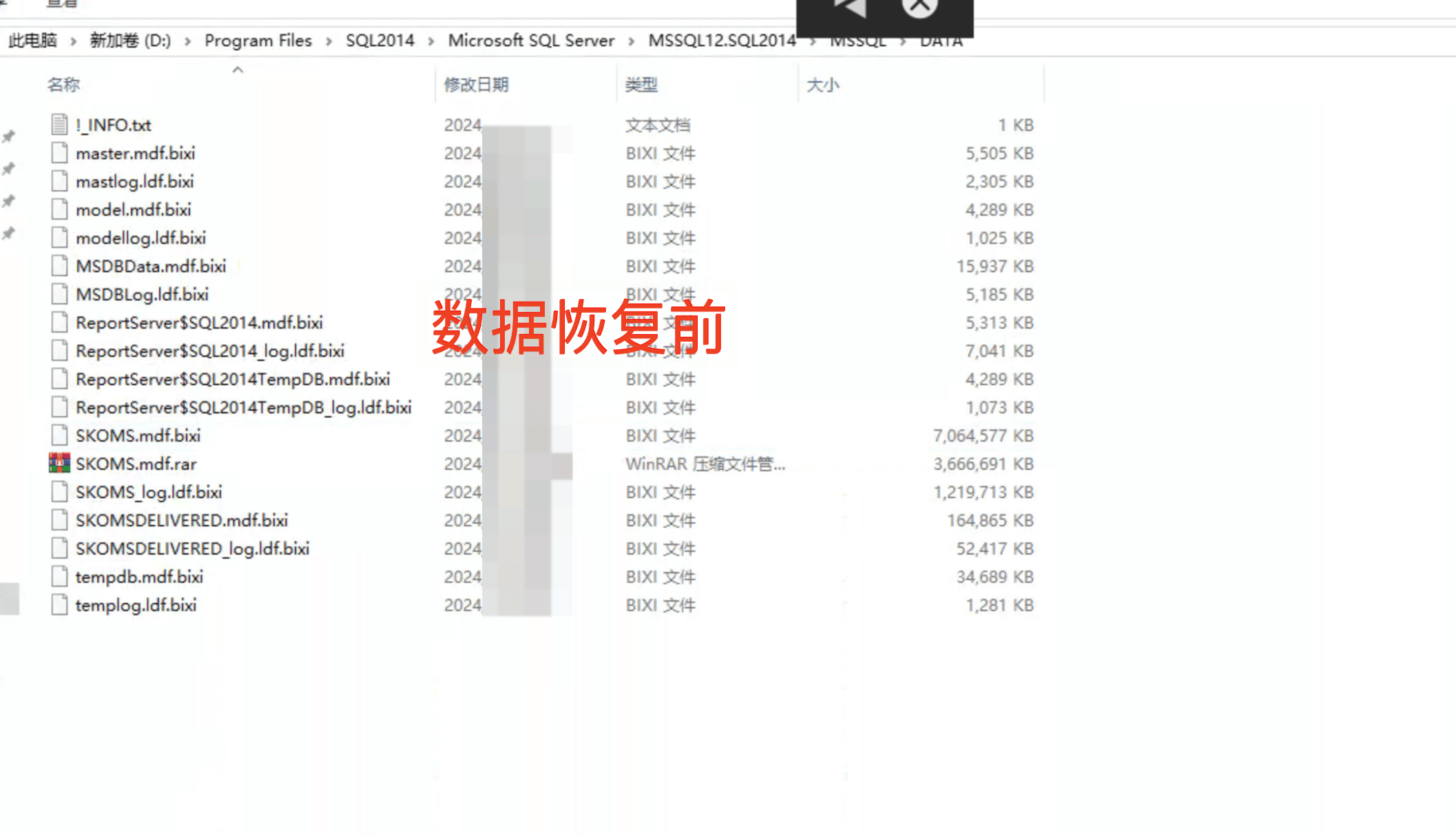Sort files by the 类型 column header

click(641, 85)
